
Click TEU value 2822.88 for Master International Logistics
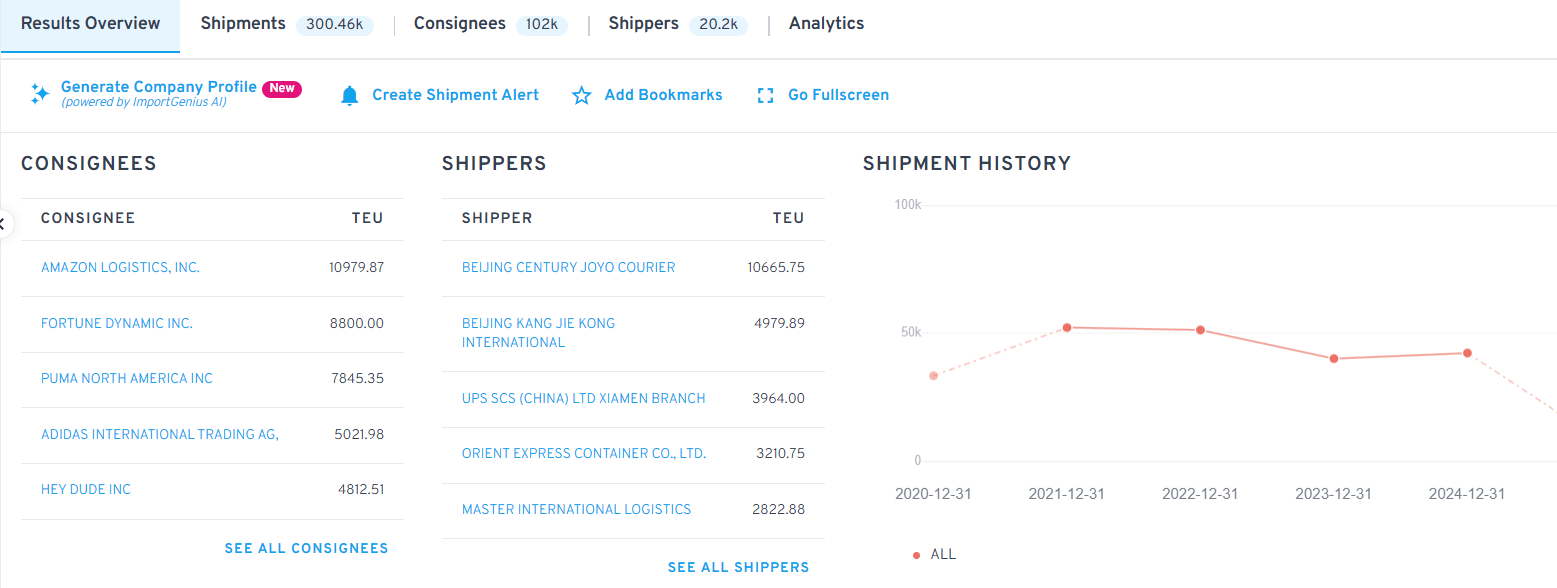pos(778,510)
